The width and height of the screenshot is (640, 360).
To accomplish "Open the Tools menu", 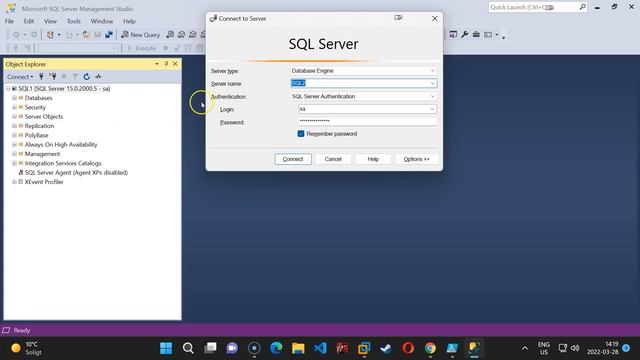I will pos(74,21).
